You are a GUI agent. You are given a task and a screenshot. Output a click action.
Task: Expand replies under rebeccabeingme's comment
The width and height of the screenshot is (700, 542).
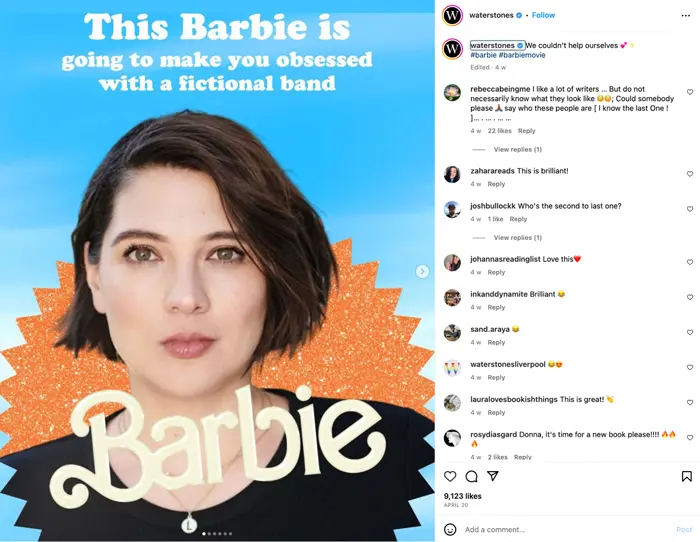517,149
